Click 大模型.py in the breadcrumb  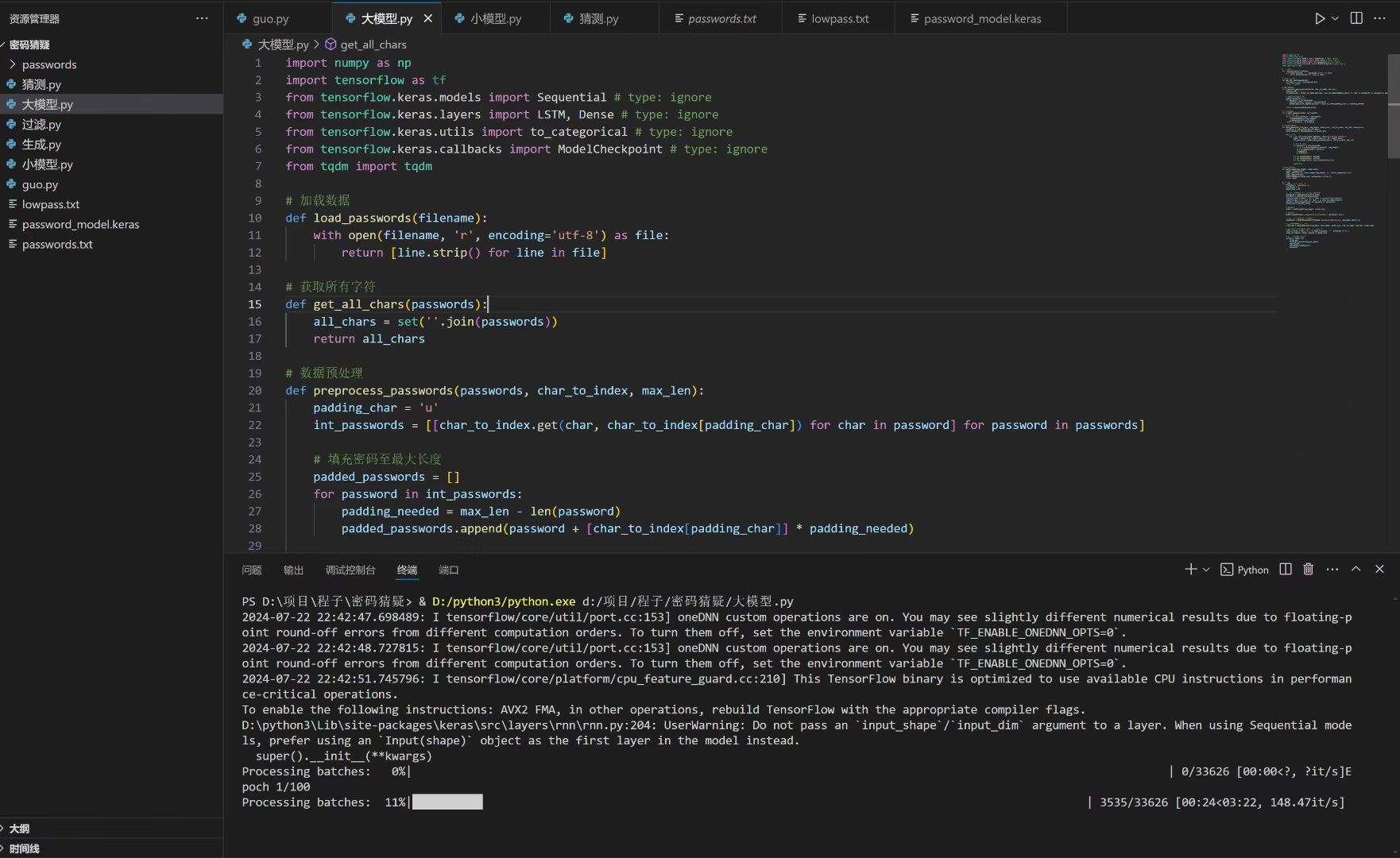(x=283, y=44)
